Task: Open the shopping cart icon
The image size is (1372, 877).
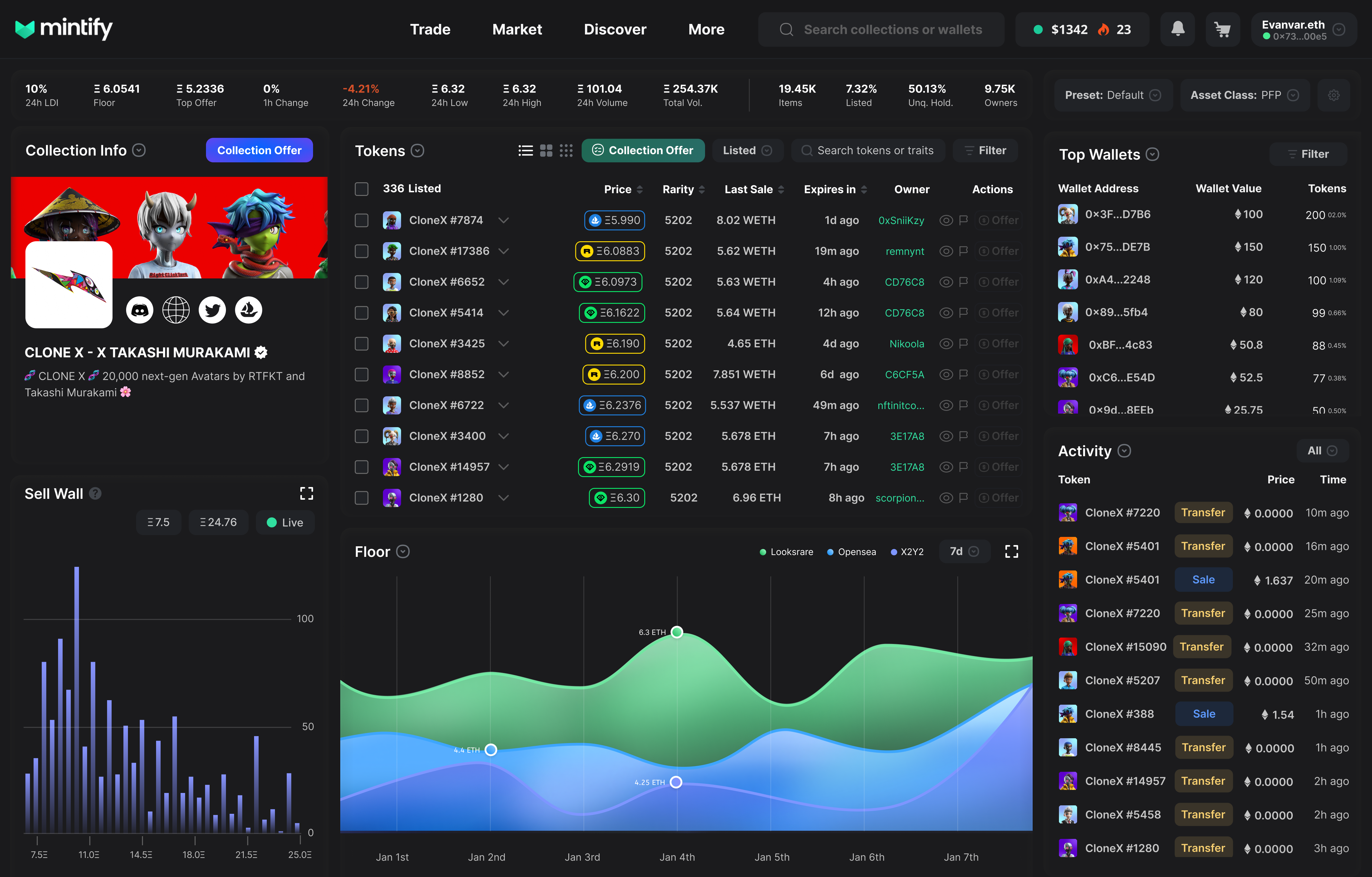Action: click(1222, 29)
